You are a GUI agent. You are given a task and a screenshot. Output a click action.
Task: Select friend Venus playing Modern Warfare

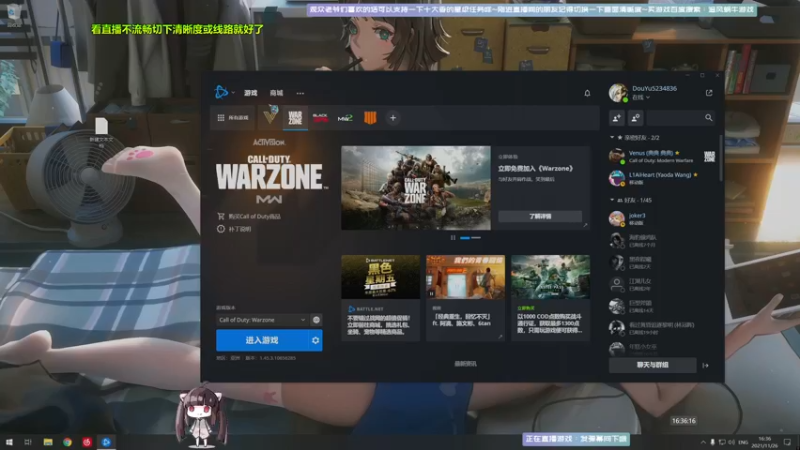662,156
